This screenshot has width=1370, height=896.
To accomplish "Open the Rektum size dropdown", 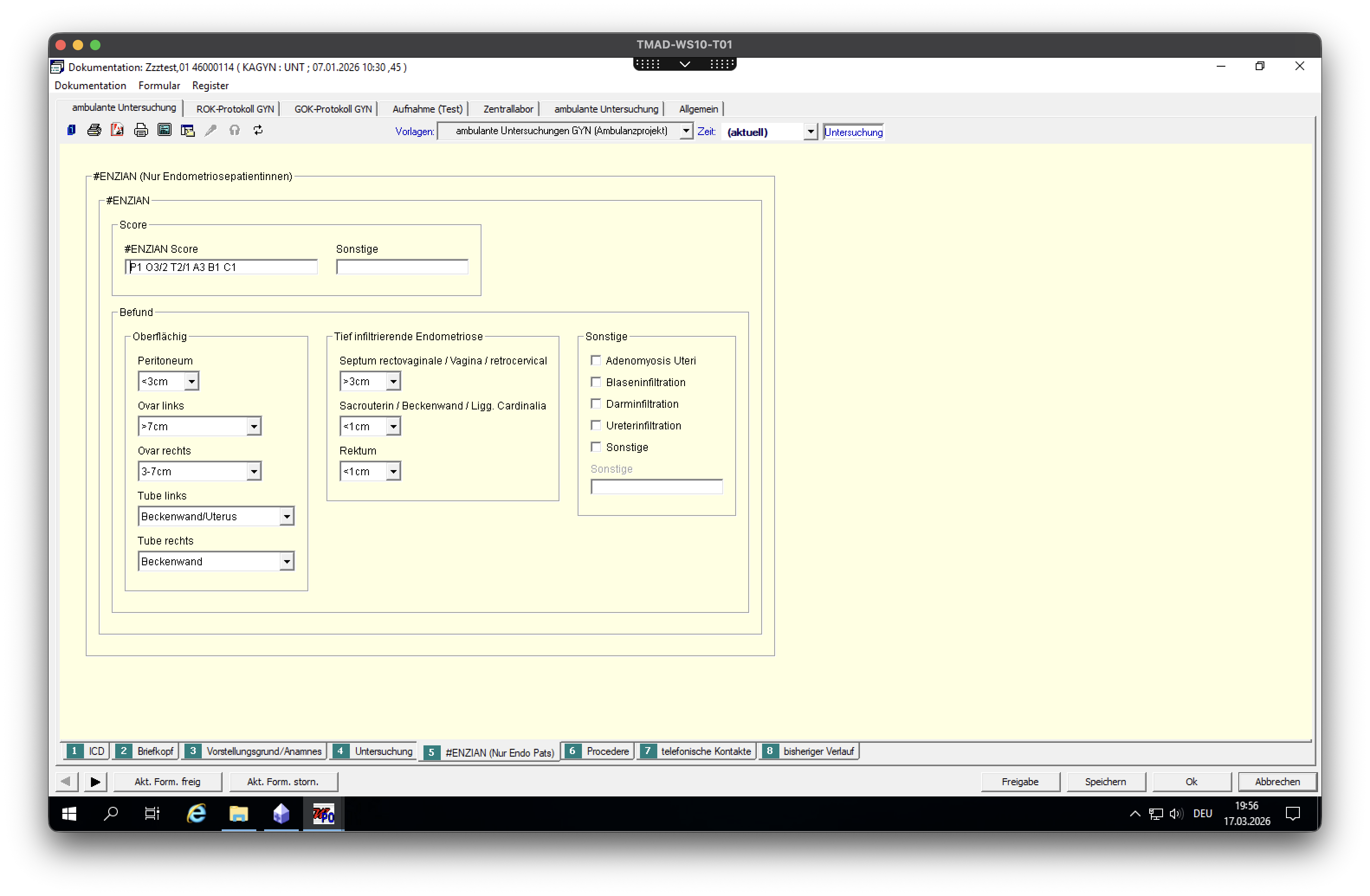I will (393, 471).
